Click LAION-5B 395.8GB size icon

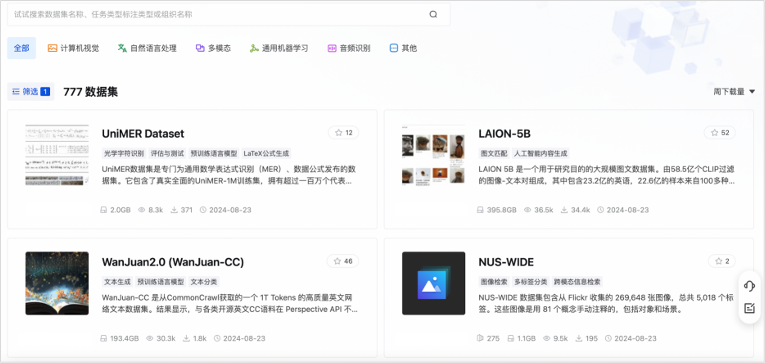(480, 210)
